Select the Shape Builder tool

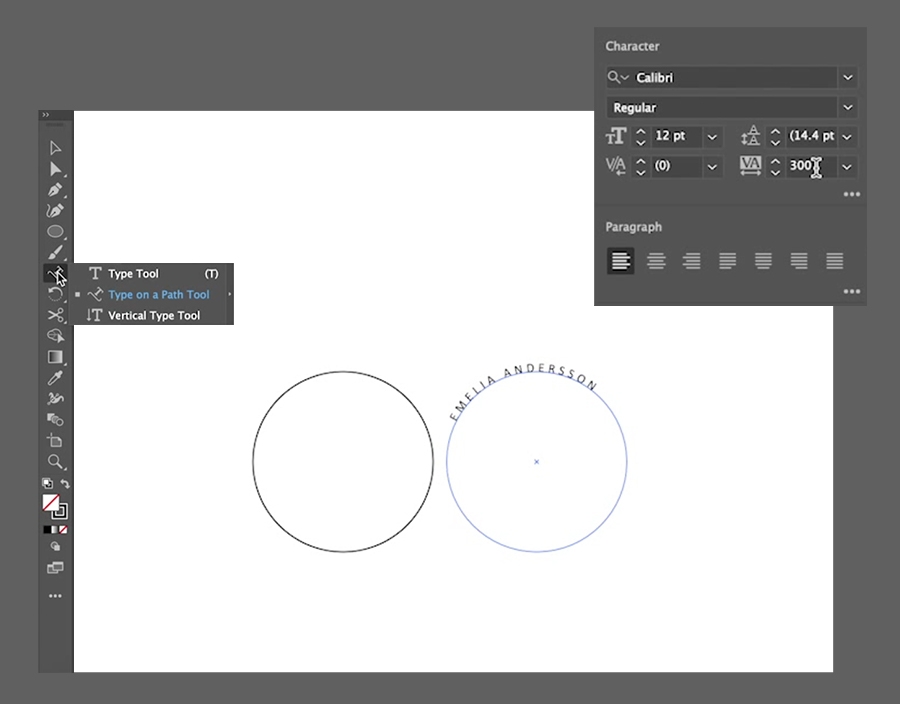(x=55, y=336)
